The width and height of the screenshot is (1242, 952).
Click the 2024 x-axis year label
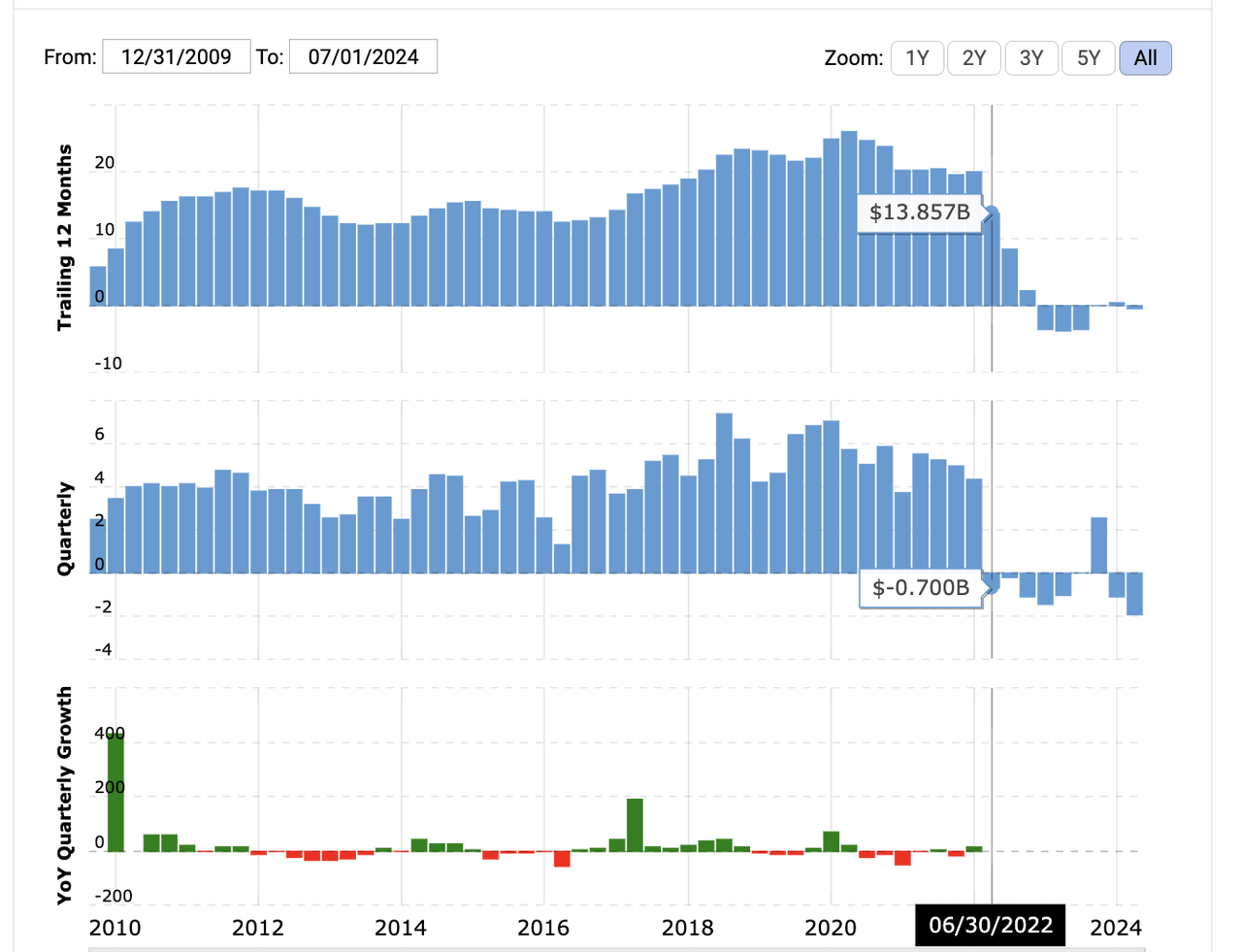(1116, 928)
